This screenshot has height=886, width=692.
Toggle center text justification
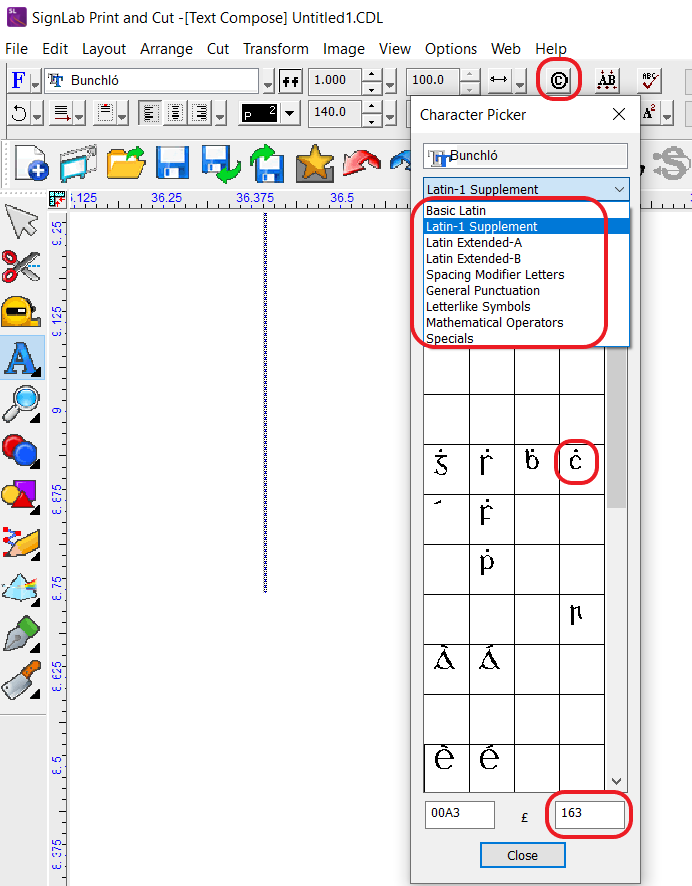click(x=175, y=113)
